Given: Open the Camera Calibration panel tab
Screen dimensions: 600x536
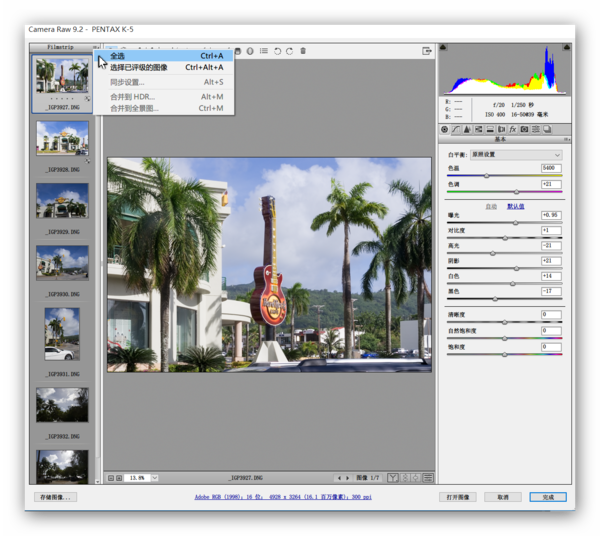Looking at the screenshot, I should click(x=524, y=129).
